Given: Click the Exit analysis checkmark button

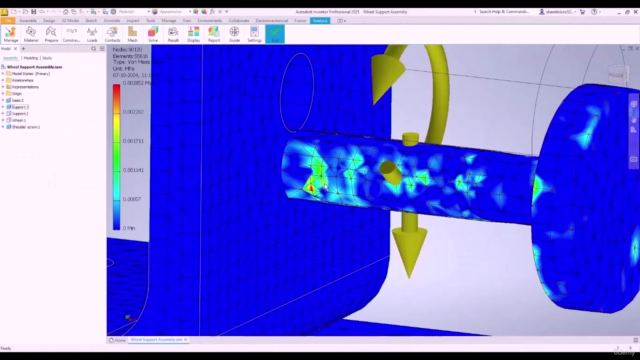Looking at the screenshot, I should pos(275,34).
